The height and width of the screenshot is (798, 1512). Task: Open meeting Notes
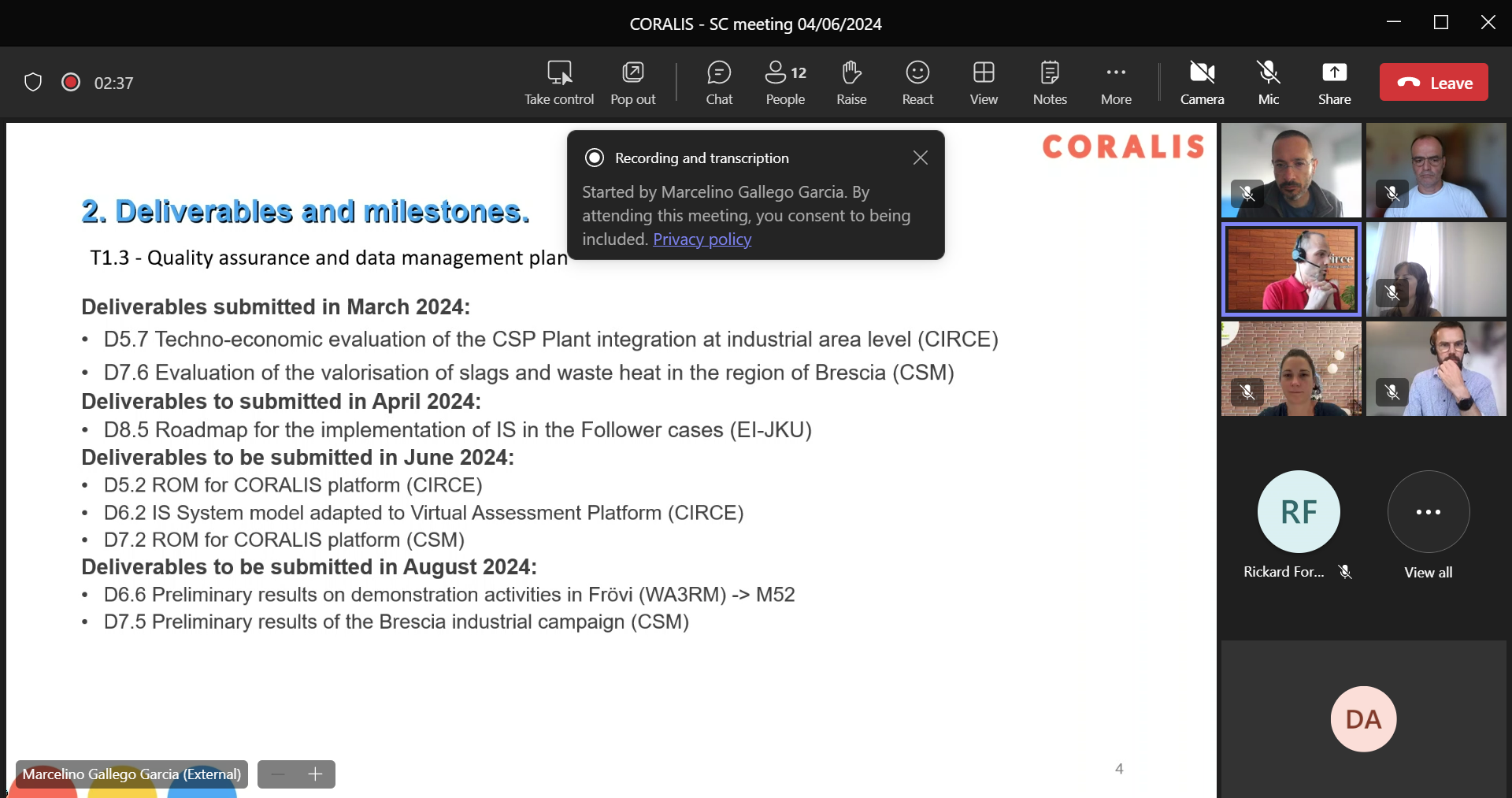point(1050,83)
